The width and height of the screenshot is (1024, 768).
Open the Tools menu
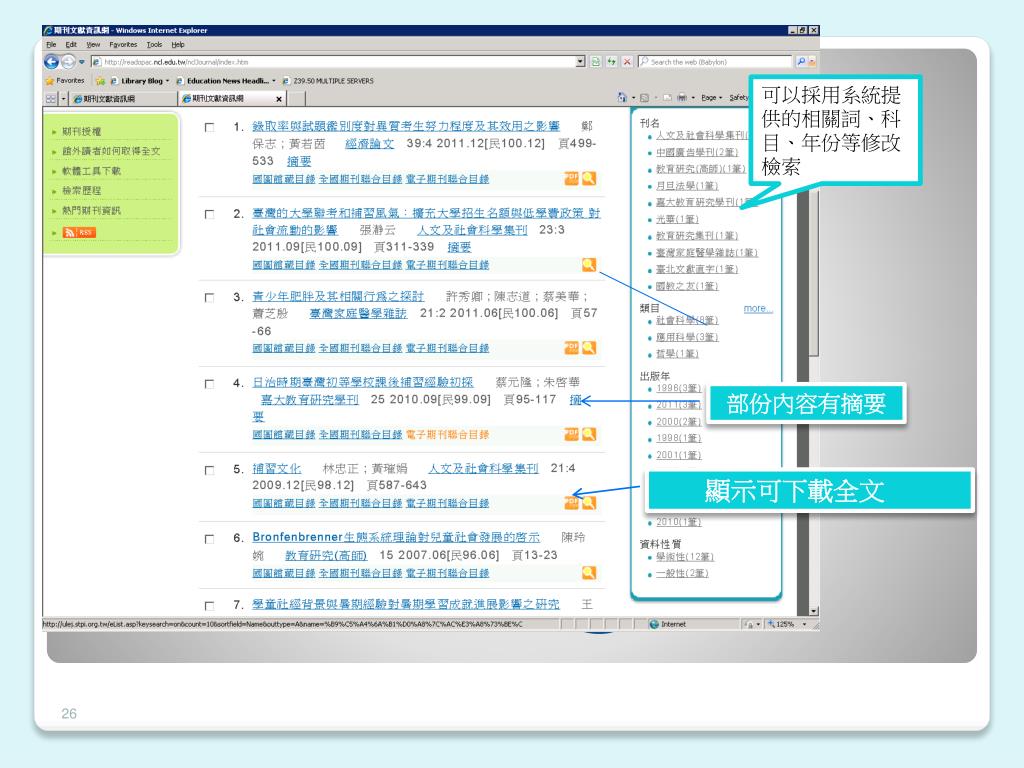coord(154,44)
